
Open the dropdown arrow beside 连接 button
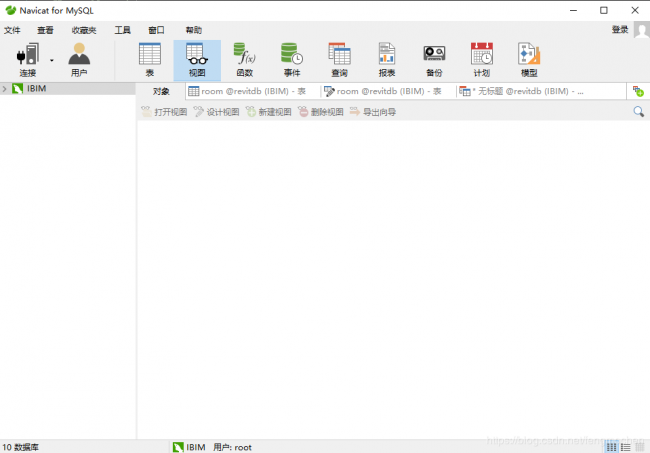pos(52,60)
